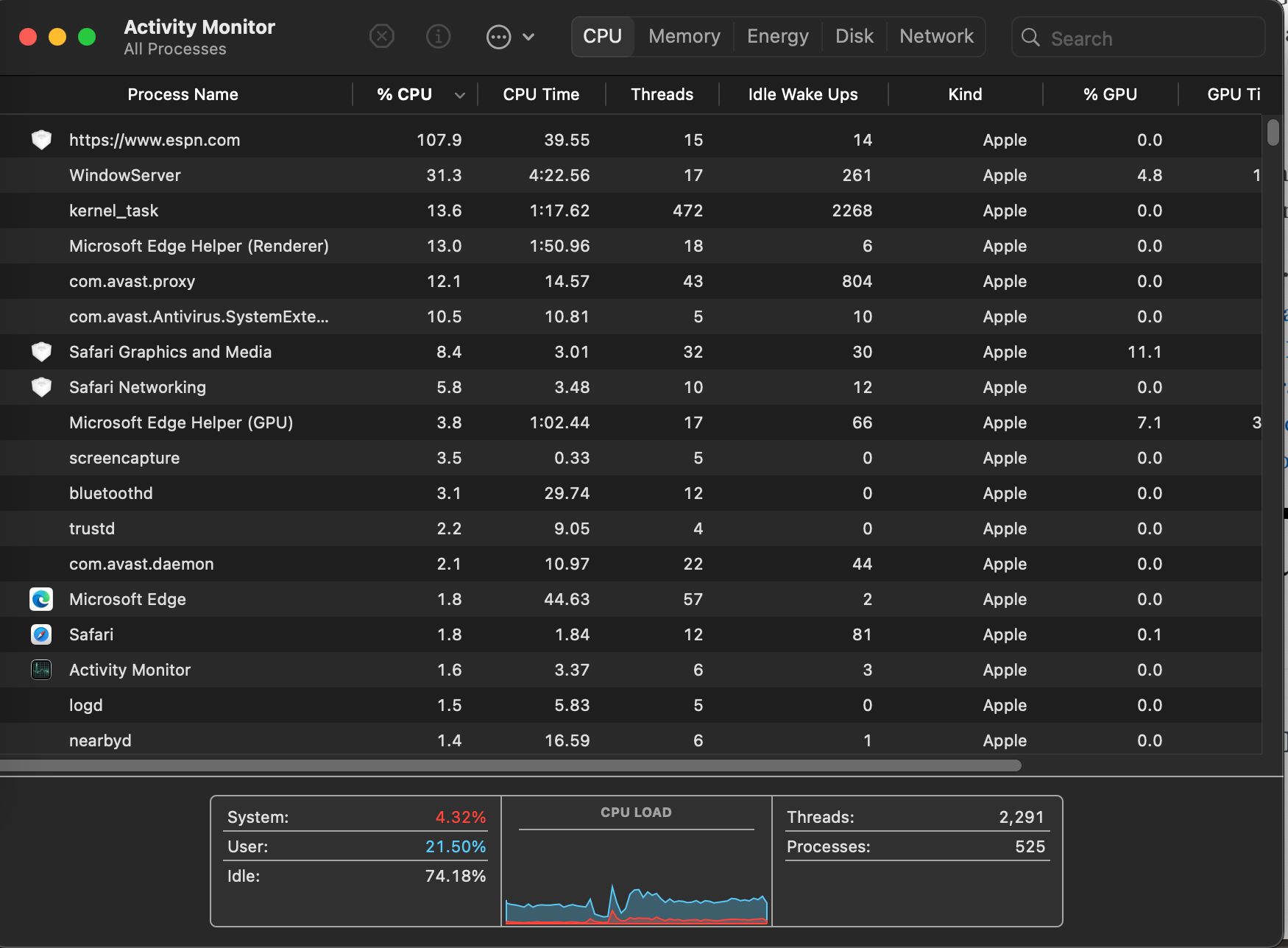Click the 107.9 CPU percentage value
The width and height of the screenshot is (1288, 948).
[439, 140]
